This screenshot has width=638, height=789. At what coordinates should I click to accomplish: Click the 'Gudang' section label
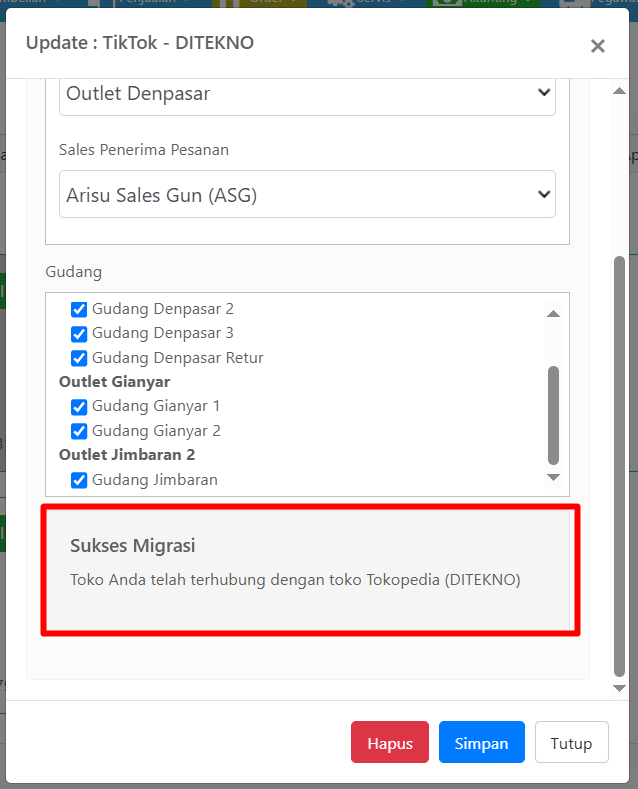pyautogui.click(x=73, y=272)
